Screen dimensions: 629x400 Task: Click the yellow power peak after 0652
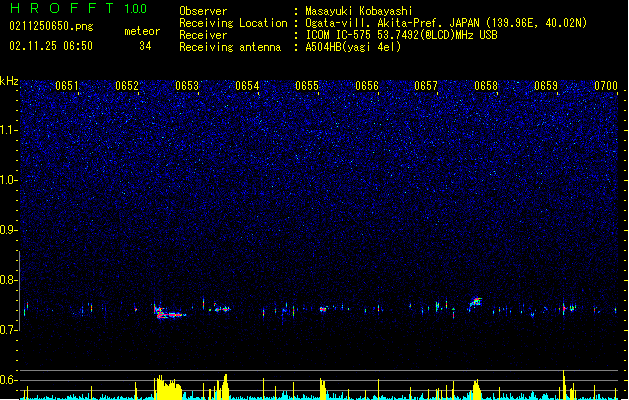[168, 387]
